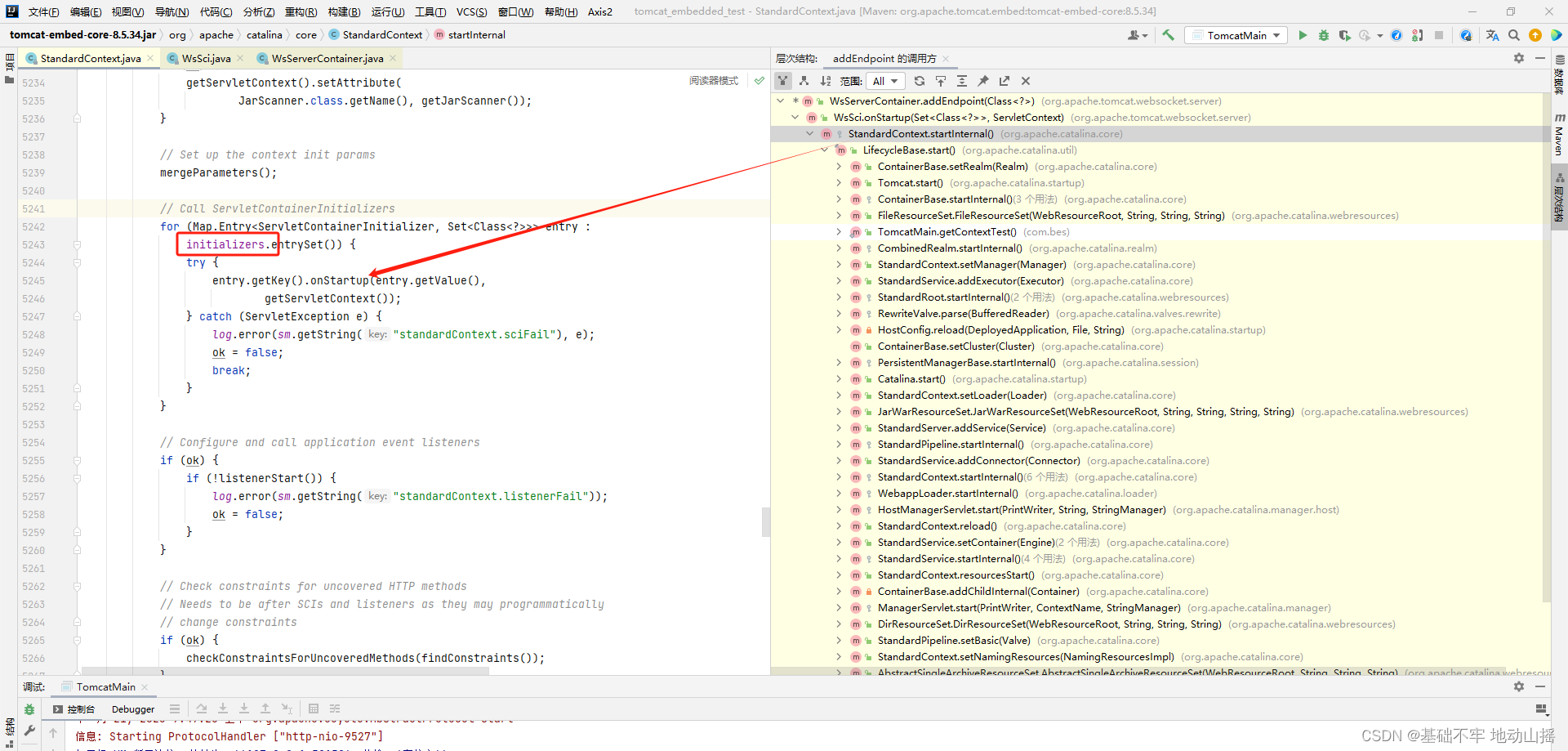This screenshot has height=751, width=1568.
Task: Build project with the hammer icon
Action: [1168, 35]
